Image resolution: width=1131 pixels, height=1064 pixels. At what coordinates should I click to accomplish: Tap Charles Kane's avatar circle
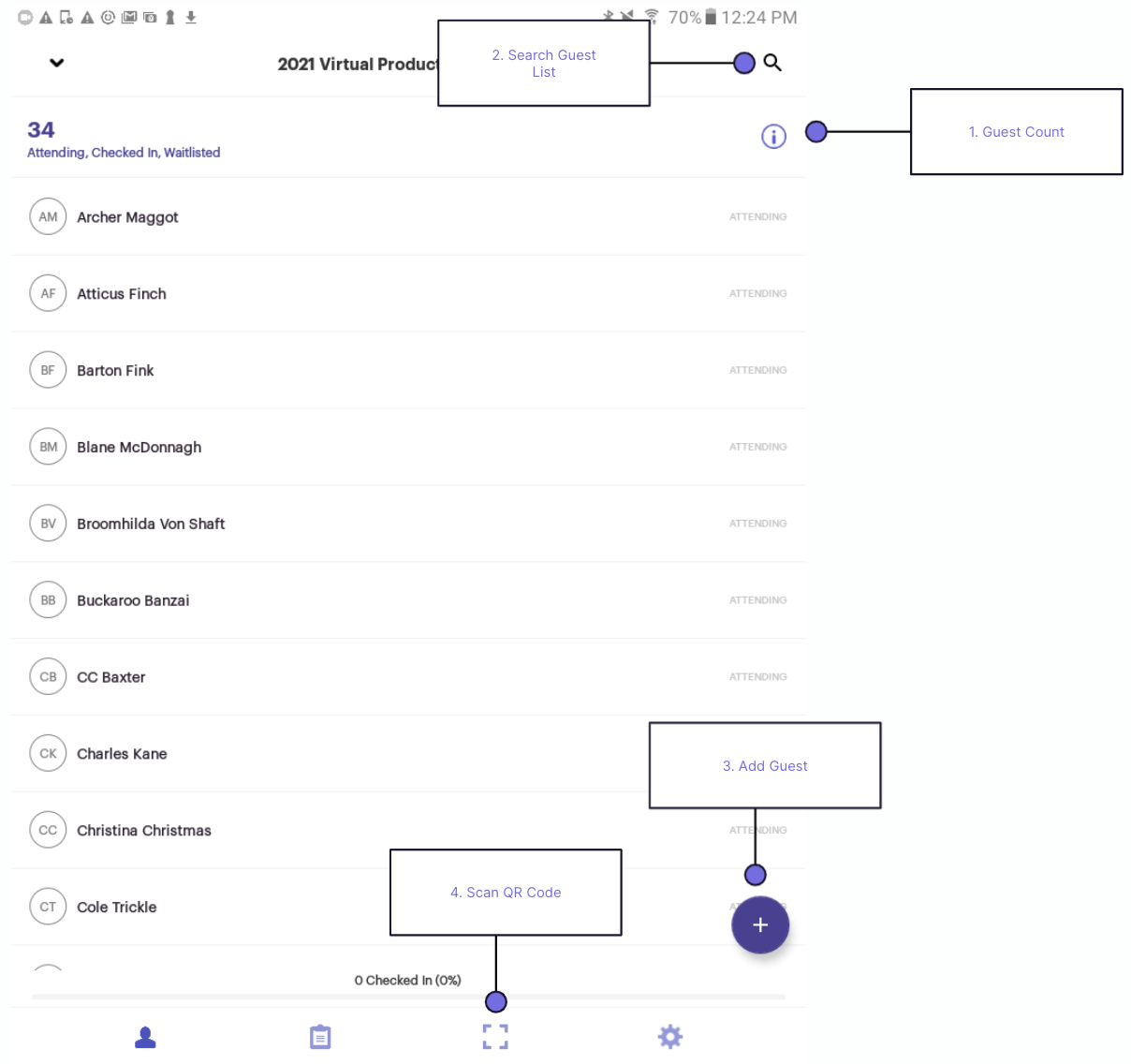pyautogui.click(x=48, y=753)
